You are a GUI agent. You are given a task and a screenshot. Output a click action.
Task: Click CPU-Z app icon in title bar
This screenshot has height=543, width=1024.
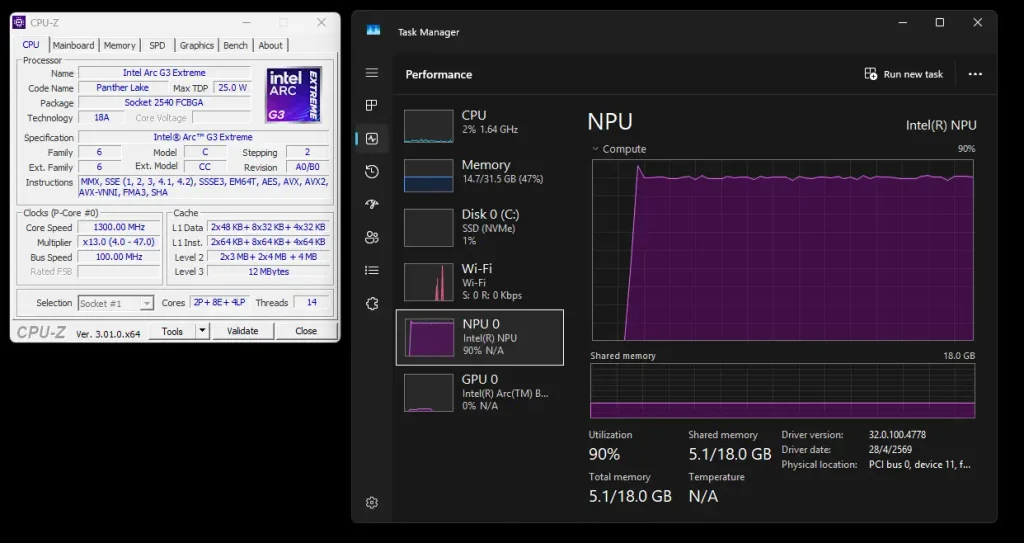19,22
